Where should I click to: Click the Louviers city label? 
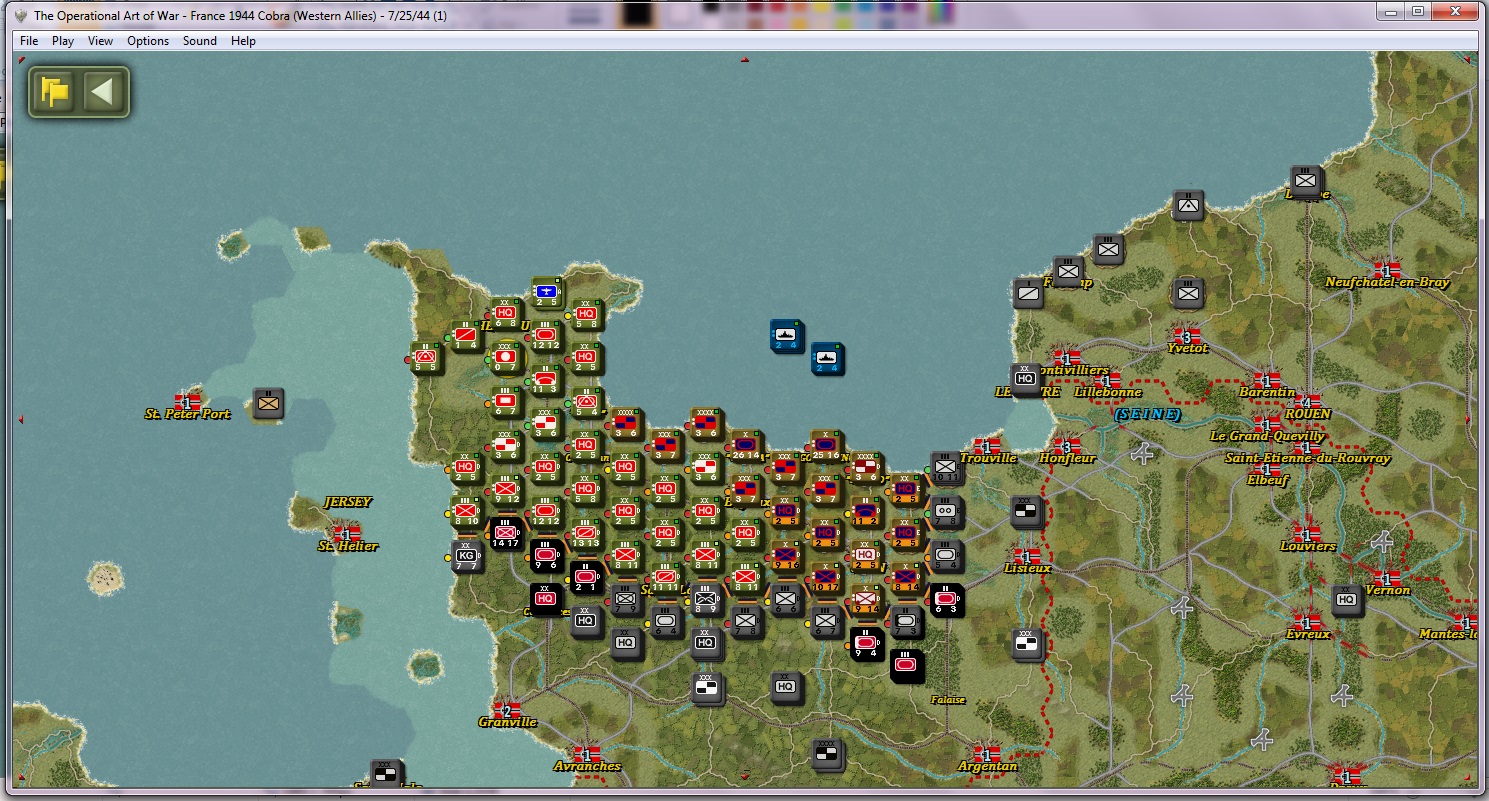pos(1308,546)
